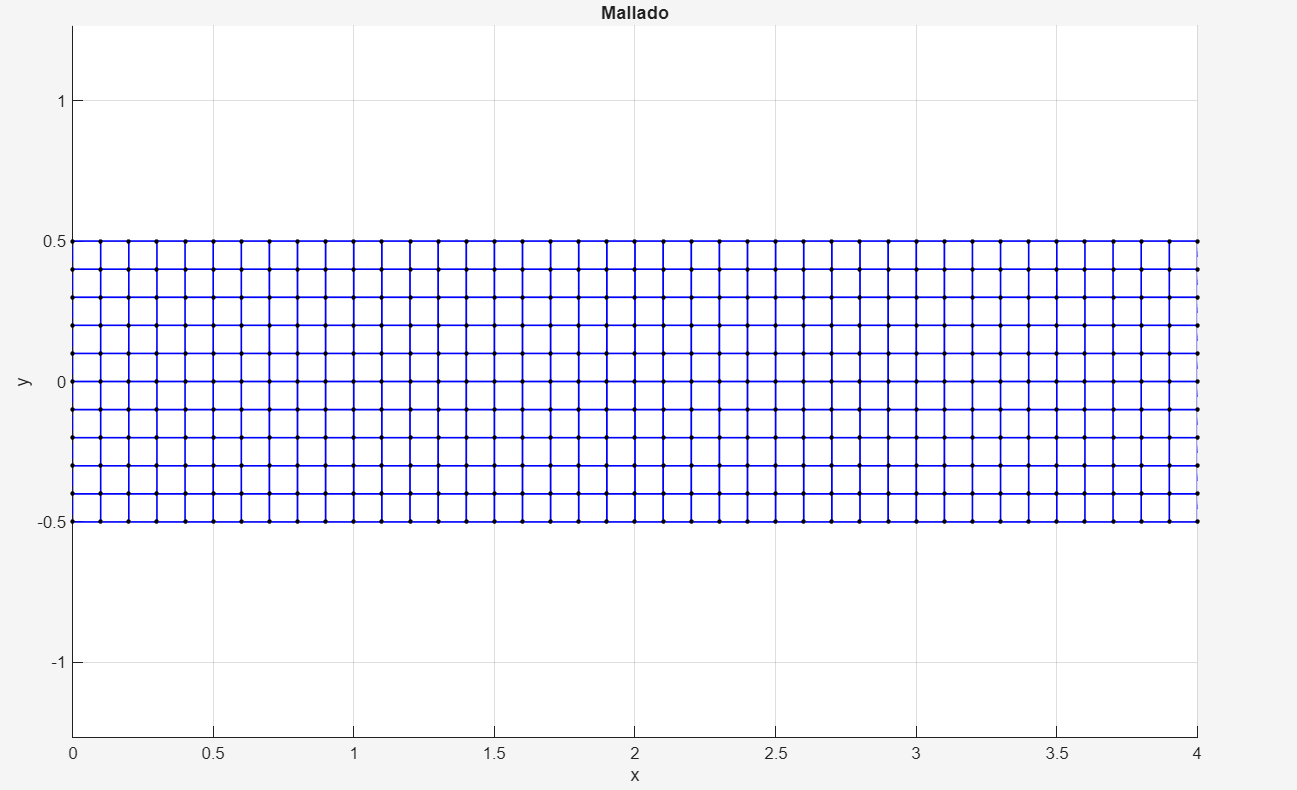Screen dimensions: 1297x790
Task: Click the x-axis tick label "0.5"
Action: point(213,753)
